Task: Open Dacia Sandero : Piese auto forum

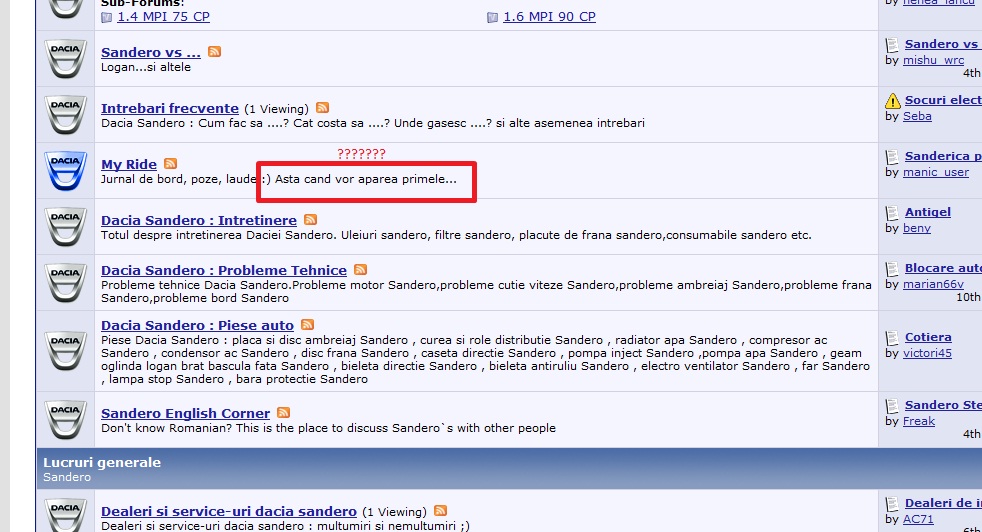Action: click(x=197, y=325)
